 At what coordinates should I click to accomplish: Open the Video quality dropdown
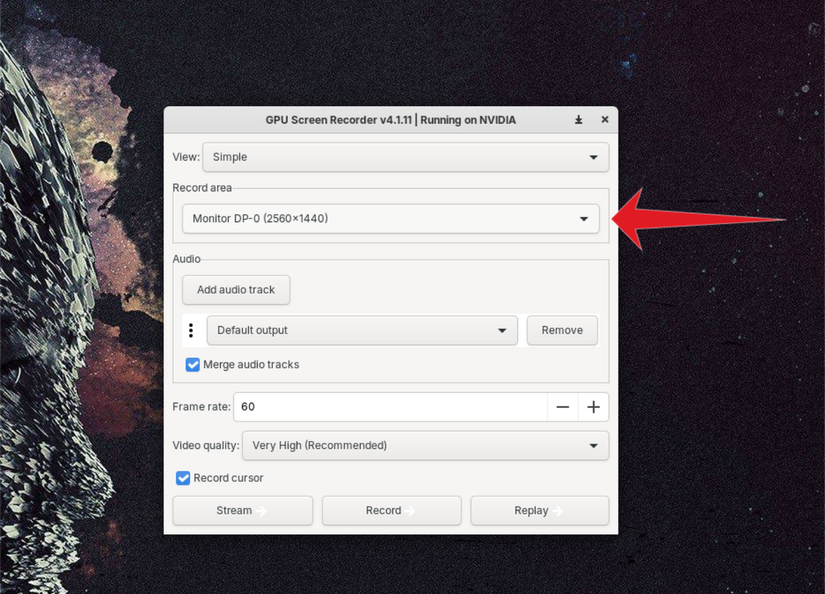coord(425,446)
